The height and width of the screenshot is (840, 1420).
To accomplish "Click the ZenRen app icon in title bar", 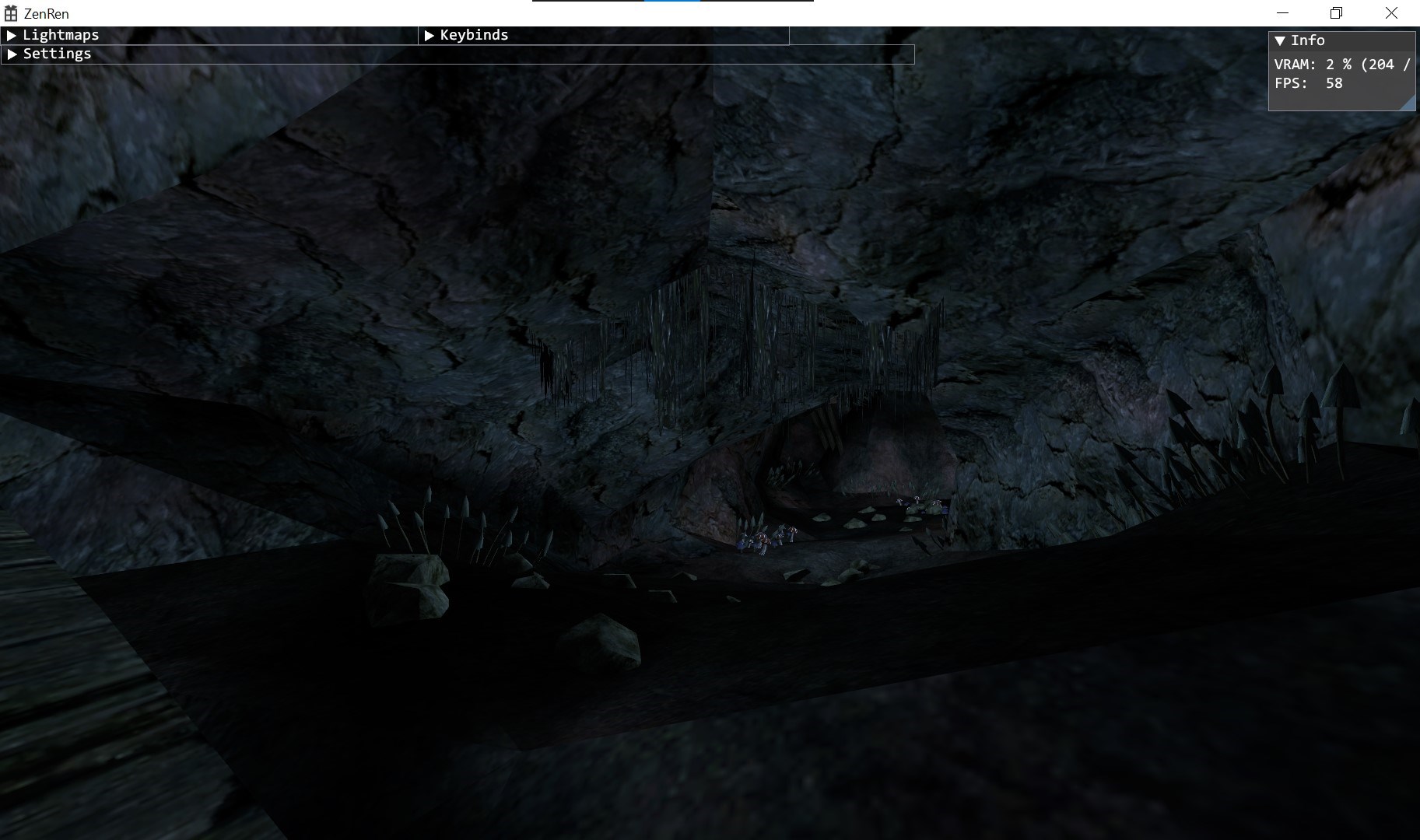I will 11,13.
